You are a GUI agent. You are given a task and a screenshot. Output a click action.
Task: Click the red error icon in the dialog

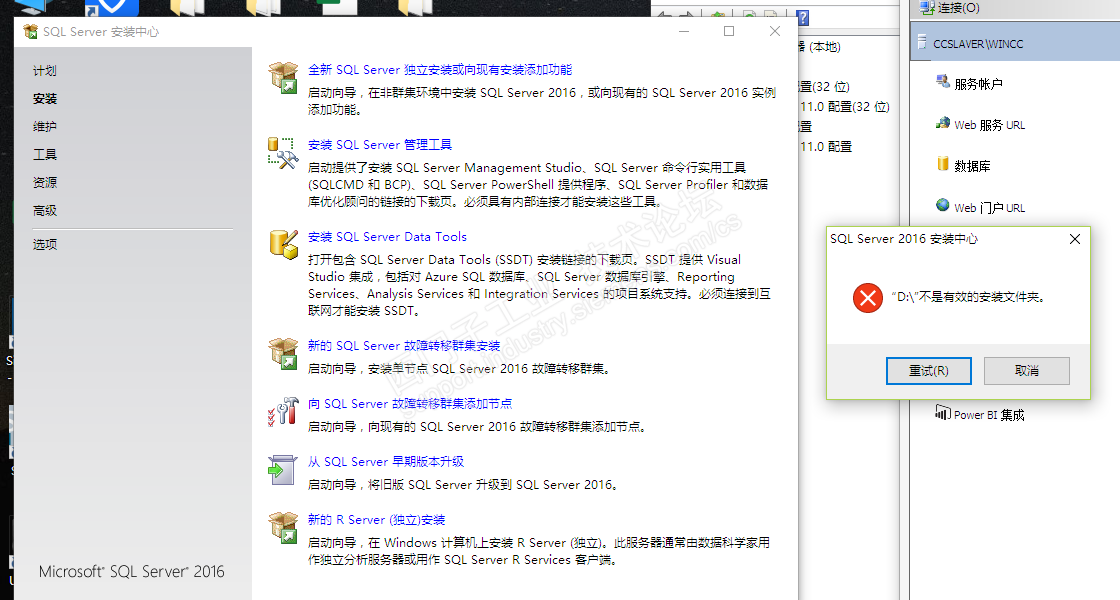pyautogui.click(x=868, y=298)
